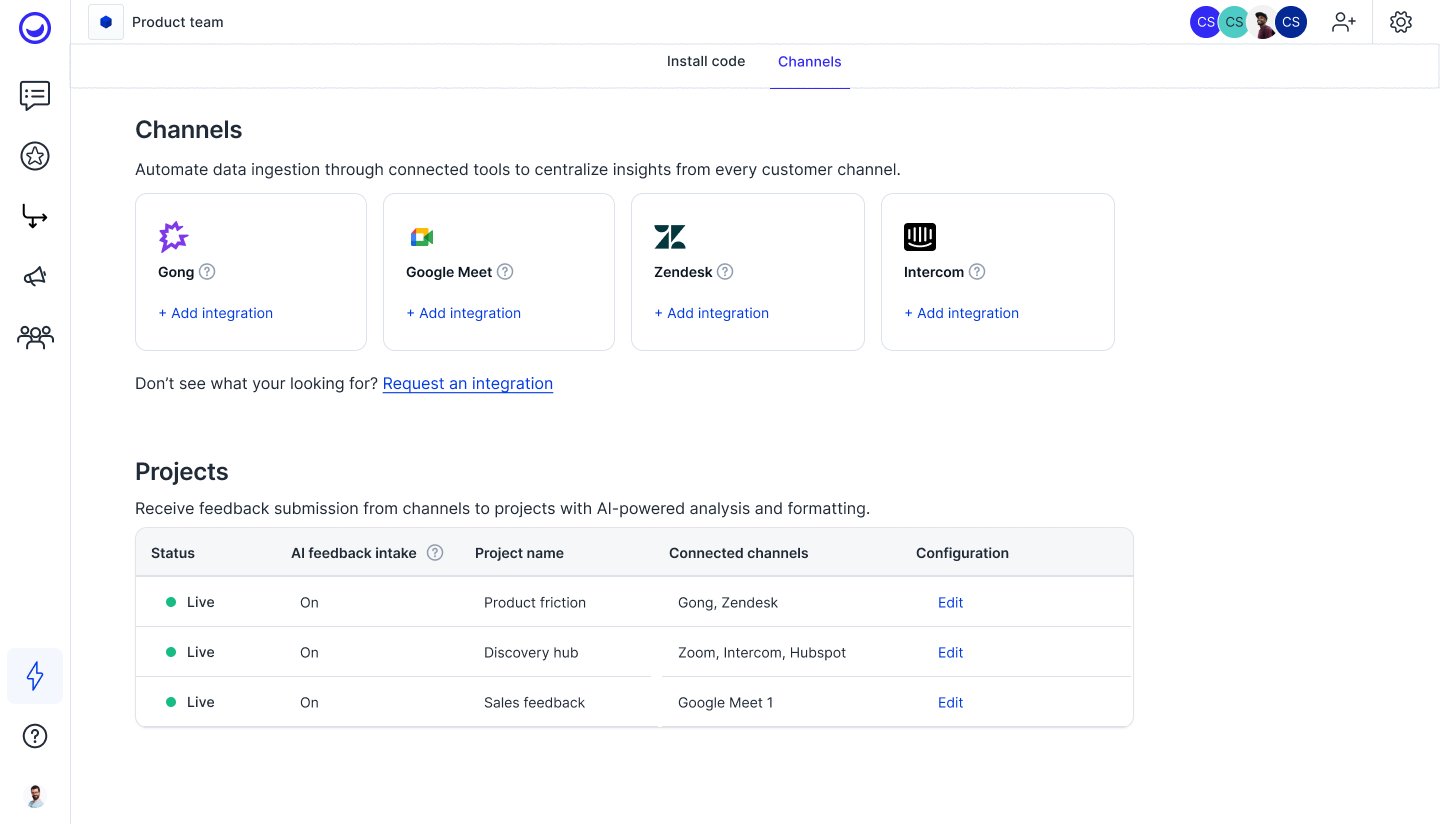The width and height of the screenshot is (1440, 824).
Task: Switch to the Install code tab
Action: pyautogui.click(x=706, y=61)
